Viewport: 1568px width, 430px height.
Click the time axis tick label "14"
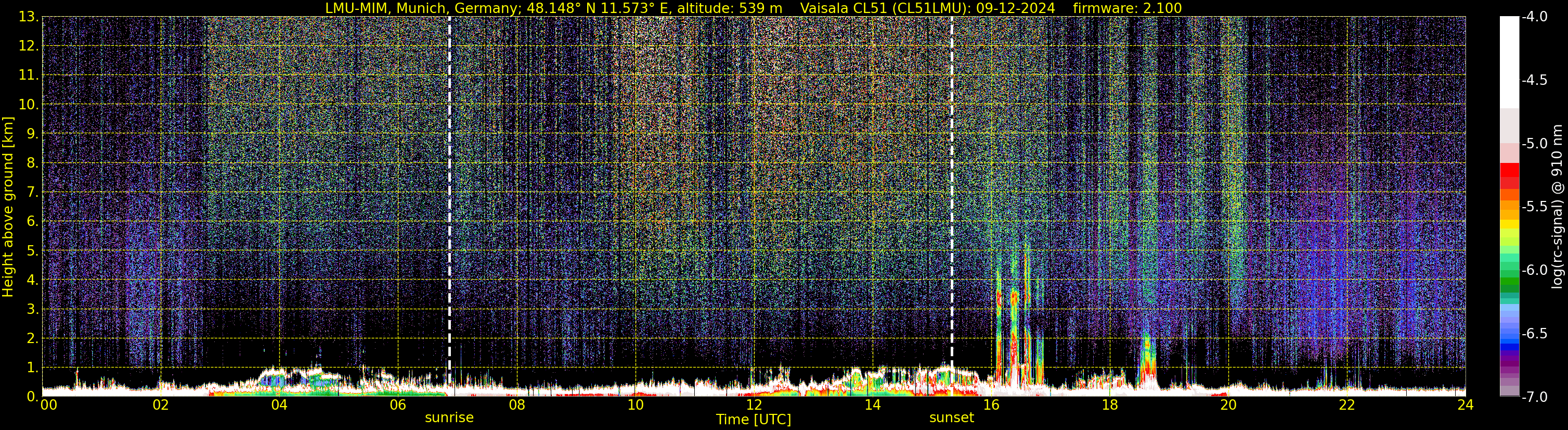(x=872, y=405)
